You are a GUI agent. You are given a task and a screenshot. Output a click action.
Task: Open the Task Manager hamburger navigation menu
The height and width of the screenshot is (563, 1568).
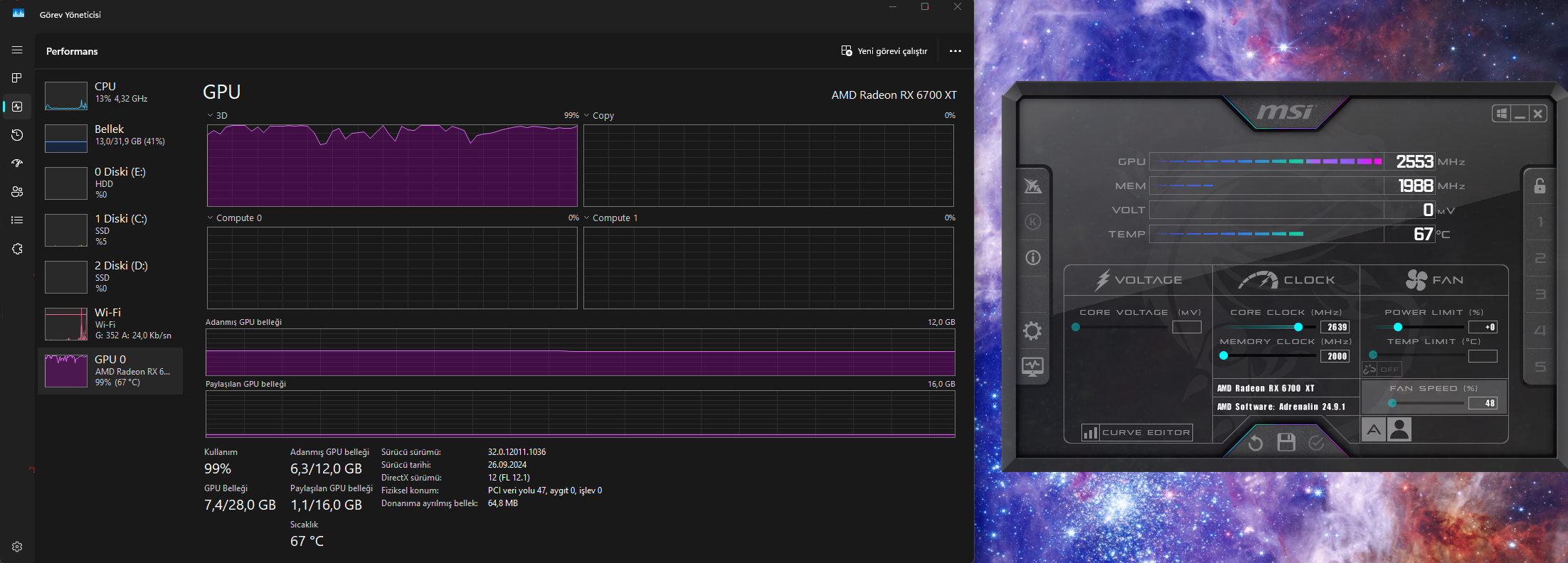[17, 50]
